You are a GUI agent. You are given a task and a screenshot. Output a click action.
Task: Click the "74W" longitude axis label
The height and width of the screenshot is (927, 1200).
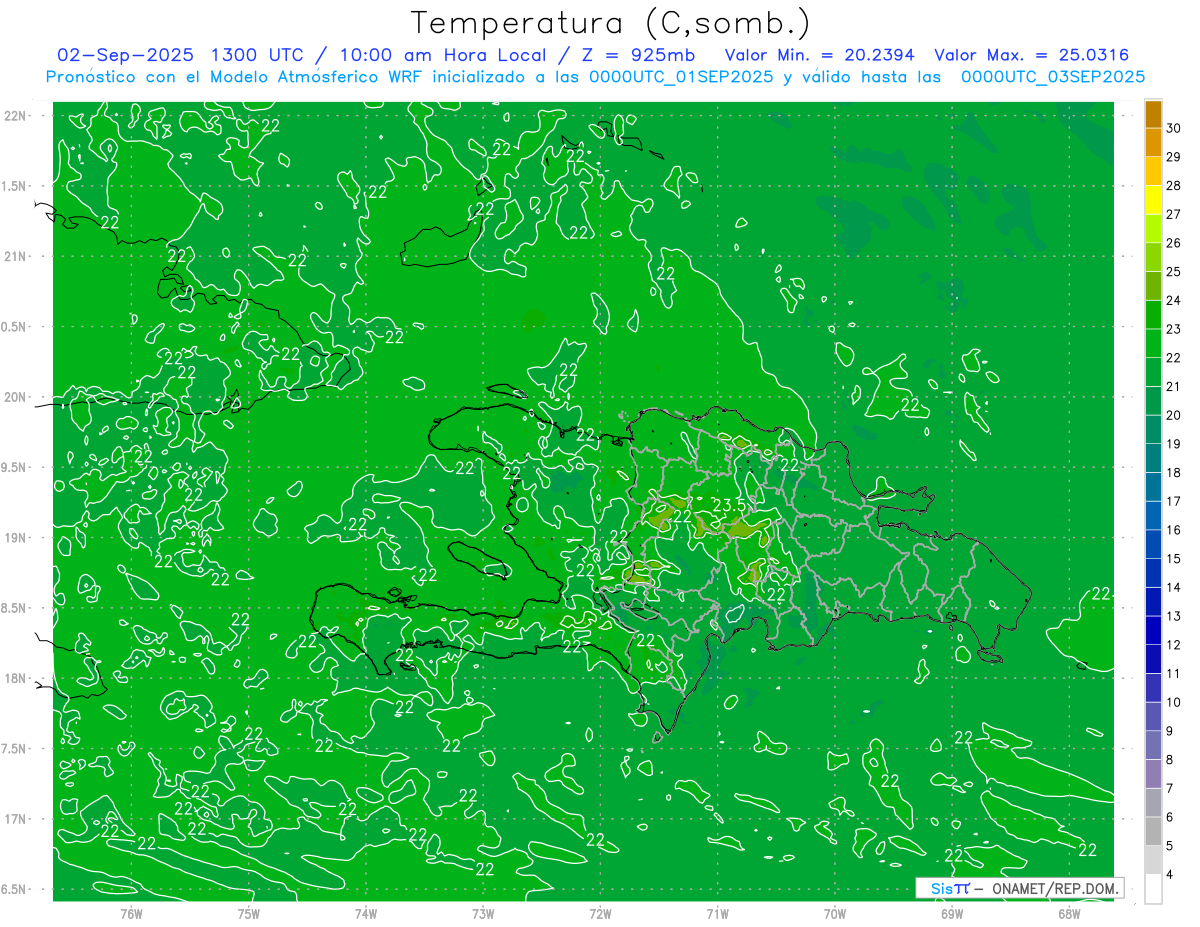(365, 913)
